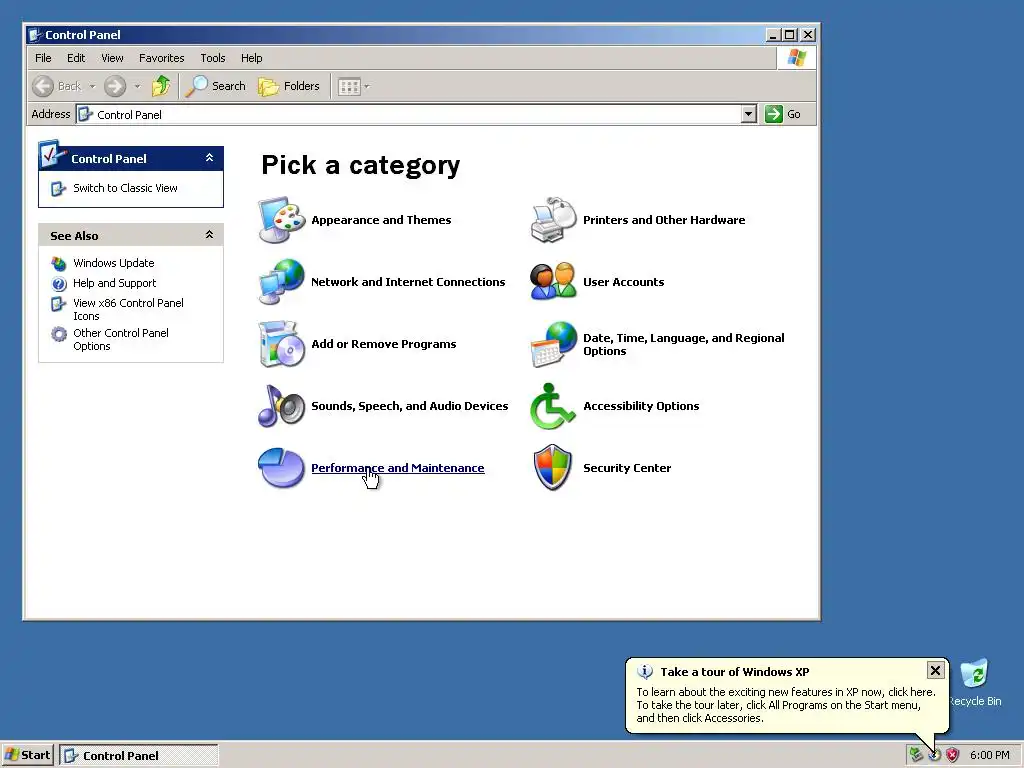Expand the Address bar dropdown

click(748, 114)
